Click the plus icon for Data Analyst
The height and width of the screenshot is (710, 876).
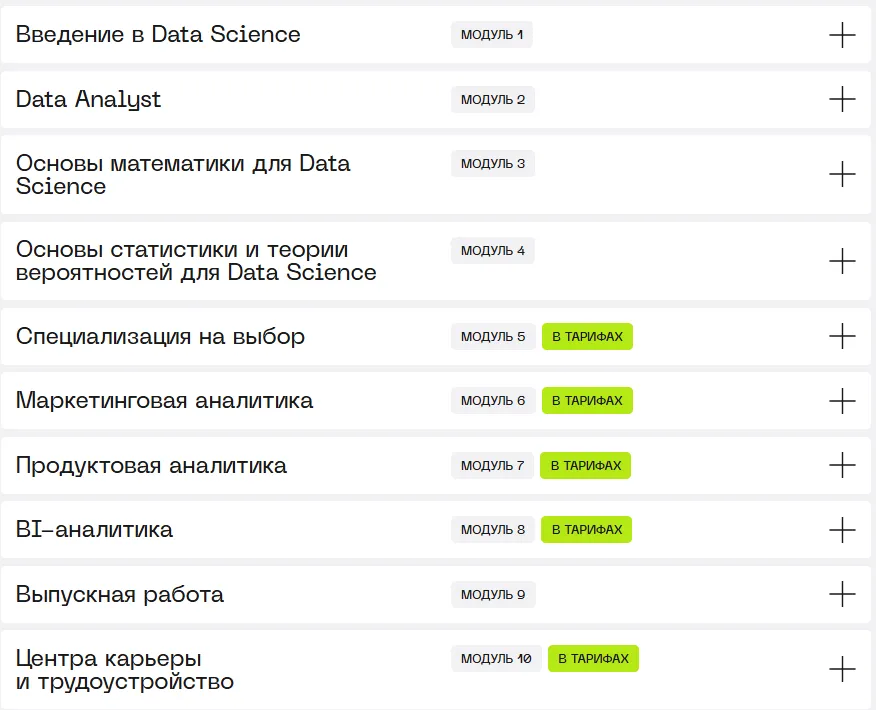pos(842,99)
